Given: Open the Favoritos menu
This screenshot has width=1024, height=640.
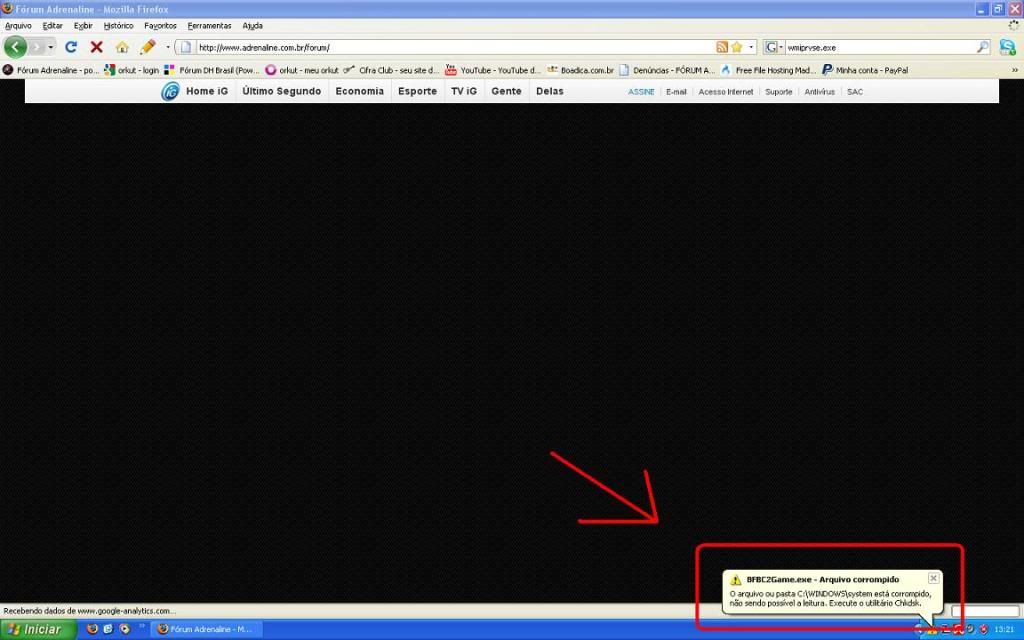Looking at the screenshot, I should [160, 25].
